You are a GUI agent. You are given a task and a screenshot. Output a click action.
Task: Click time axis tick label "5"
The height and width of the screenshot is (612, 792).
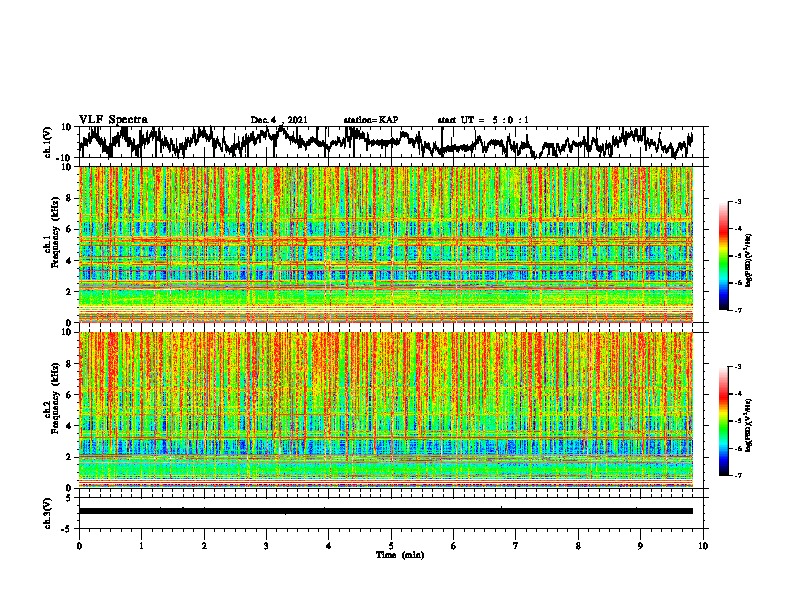[391, 546]
